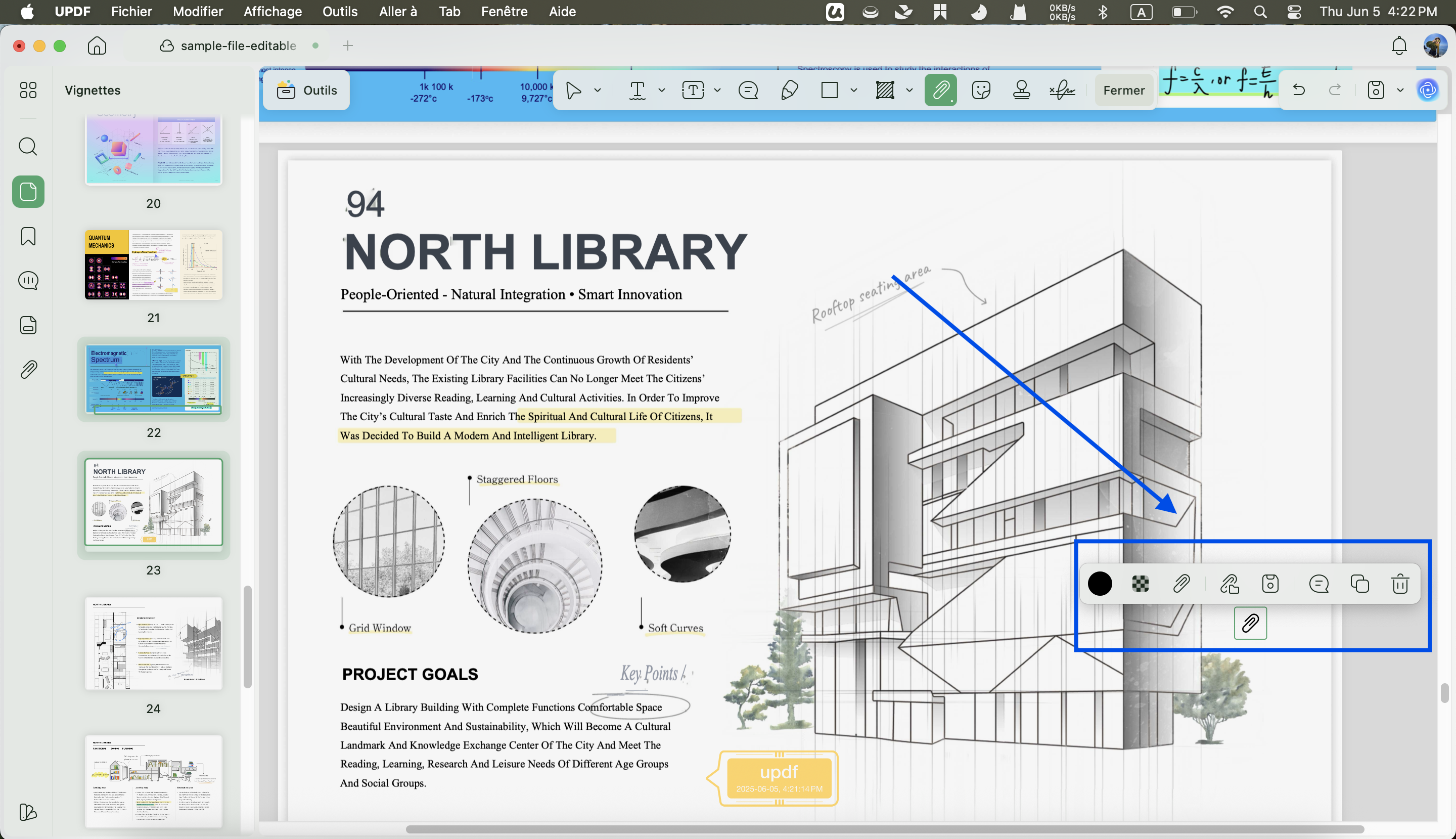This screenshot has width=1456, height=839.
Task: Open the sticker tool
Action: tap(981, 91)
